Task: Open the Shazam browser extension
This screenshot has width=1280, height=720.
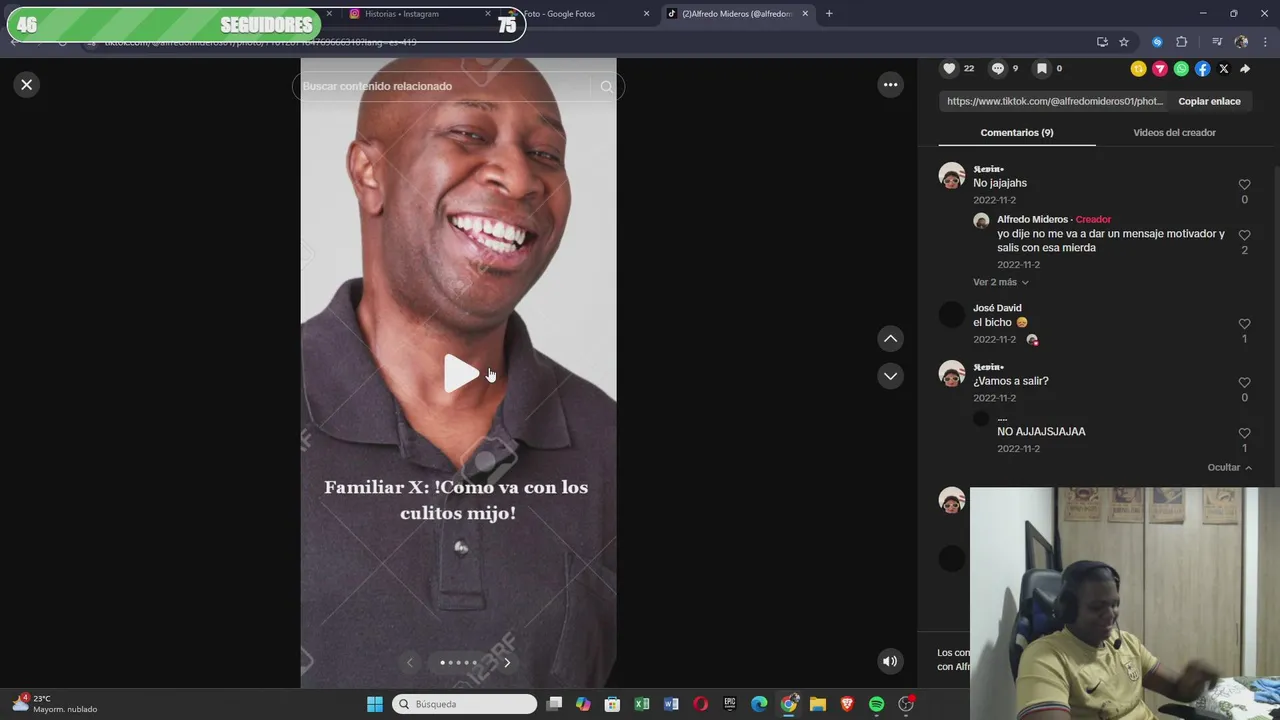Action: 1157,42
